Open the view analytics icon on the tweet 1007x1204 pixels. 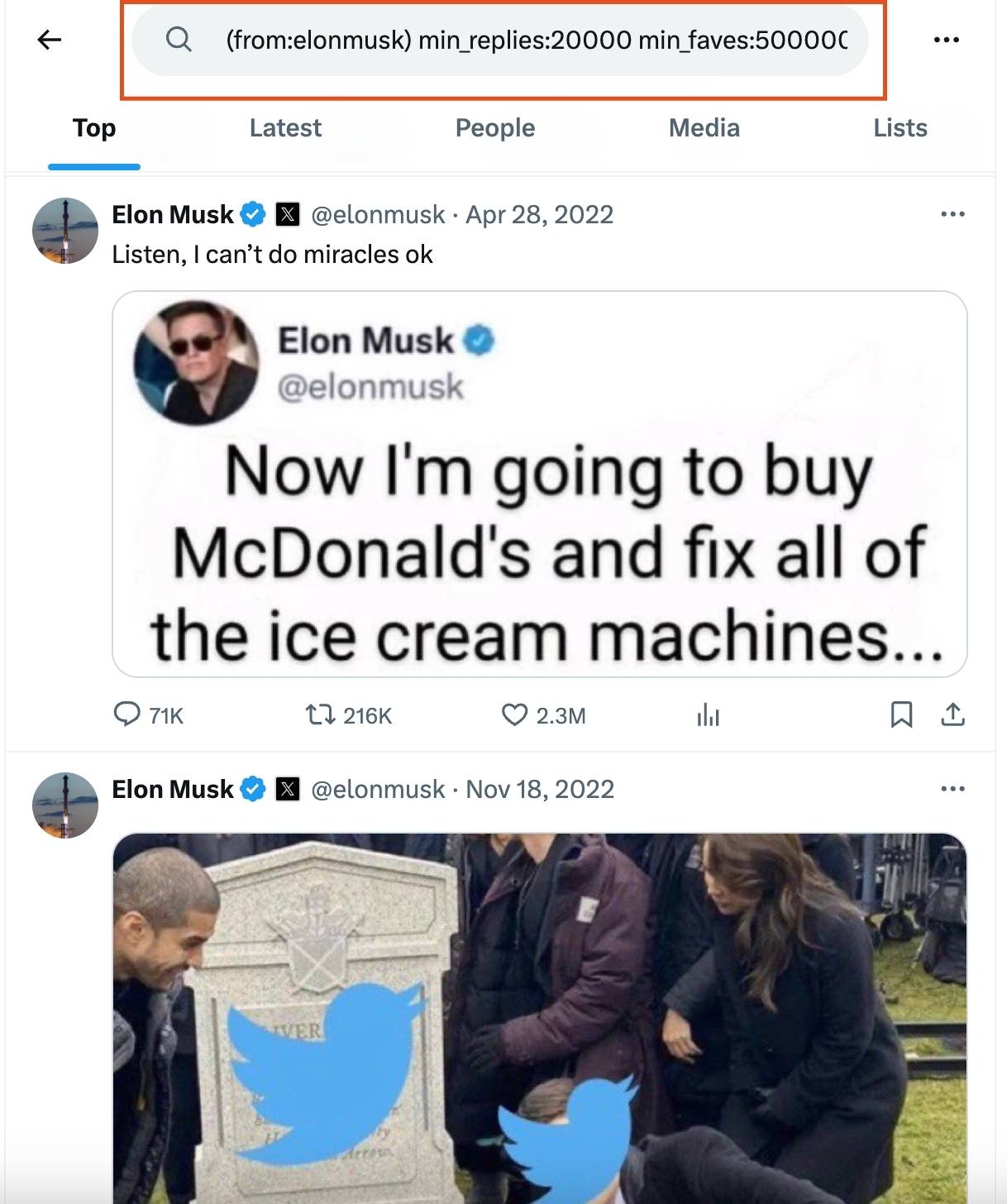709,716
